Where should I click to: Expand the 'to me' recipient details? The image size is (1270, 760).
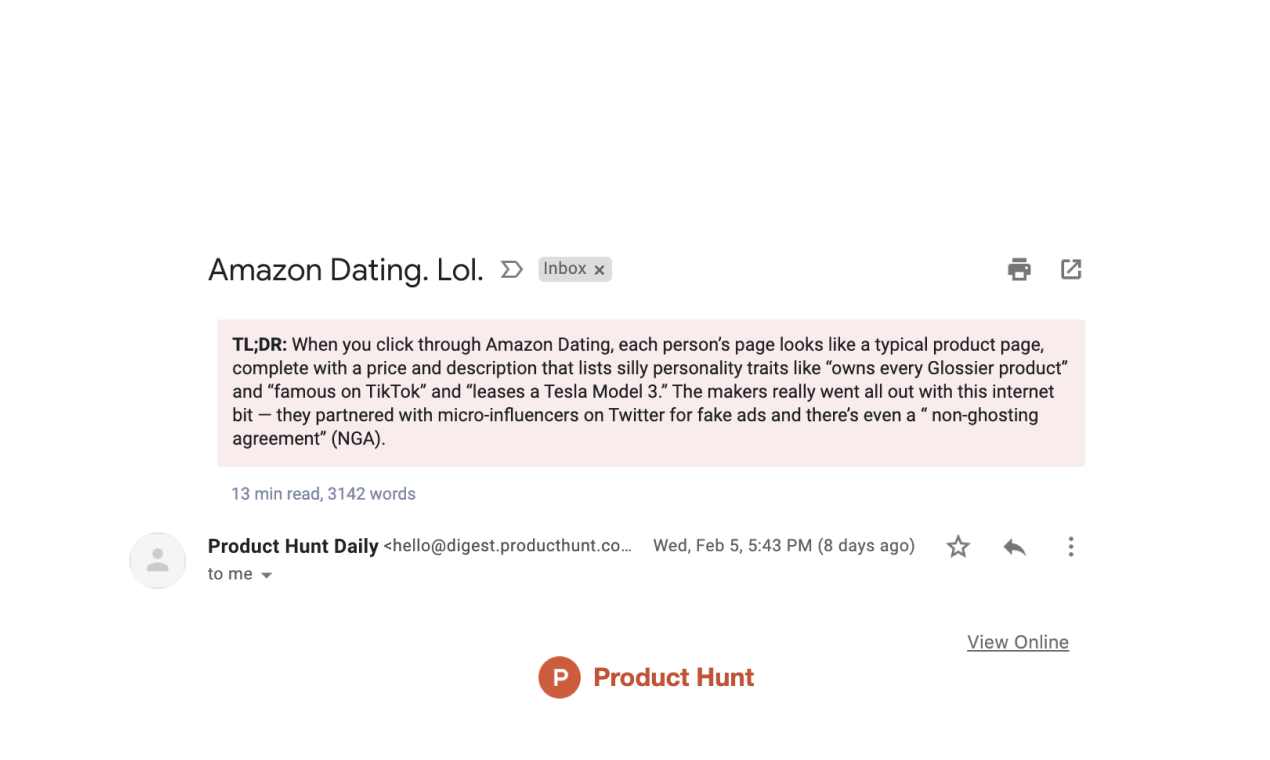click(x=266, y=574)
